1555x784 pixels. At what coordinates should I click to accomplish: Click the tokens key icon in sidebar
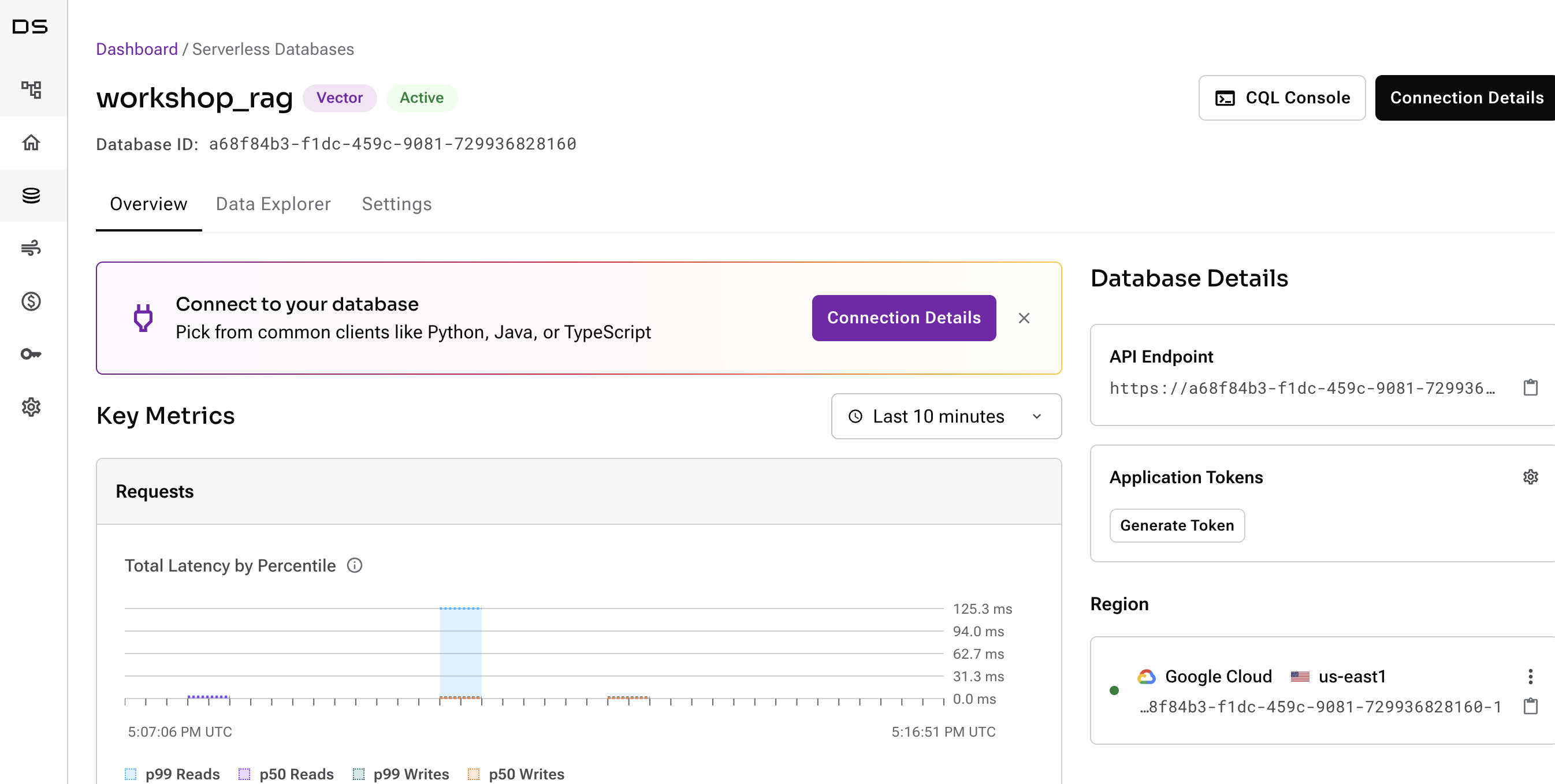click(x=31, y=354)
